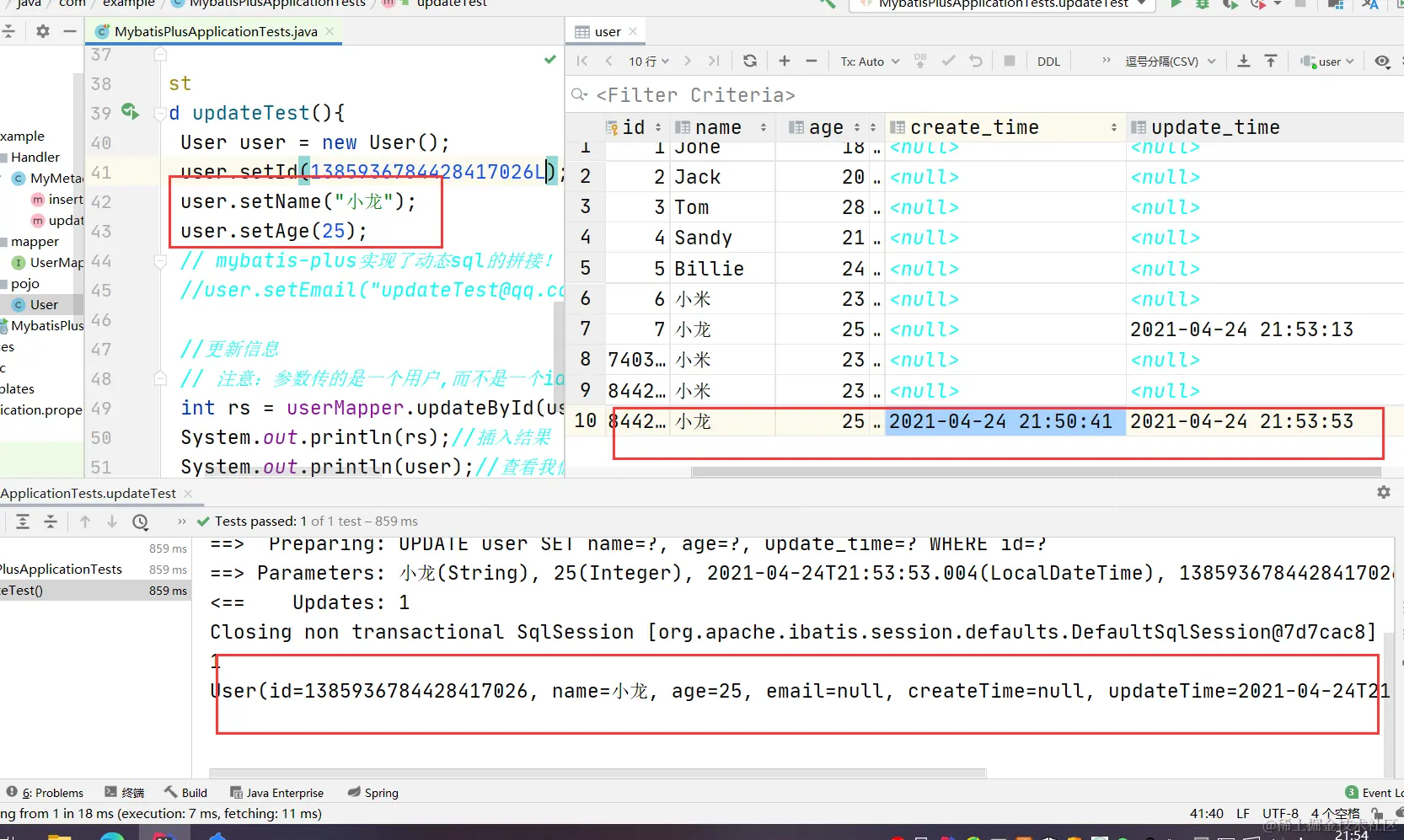Open project panel settings gear

(43, 31)
